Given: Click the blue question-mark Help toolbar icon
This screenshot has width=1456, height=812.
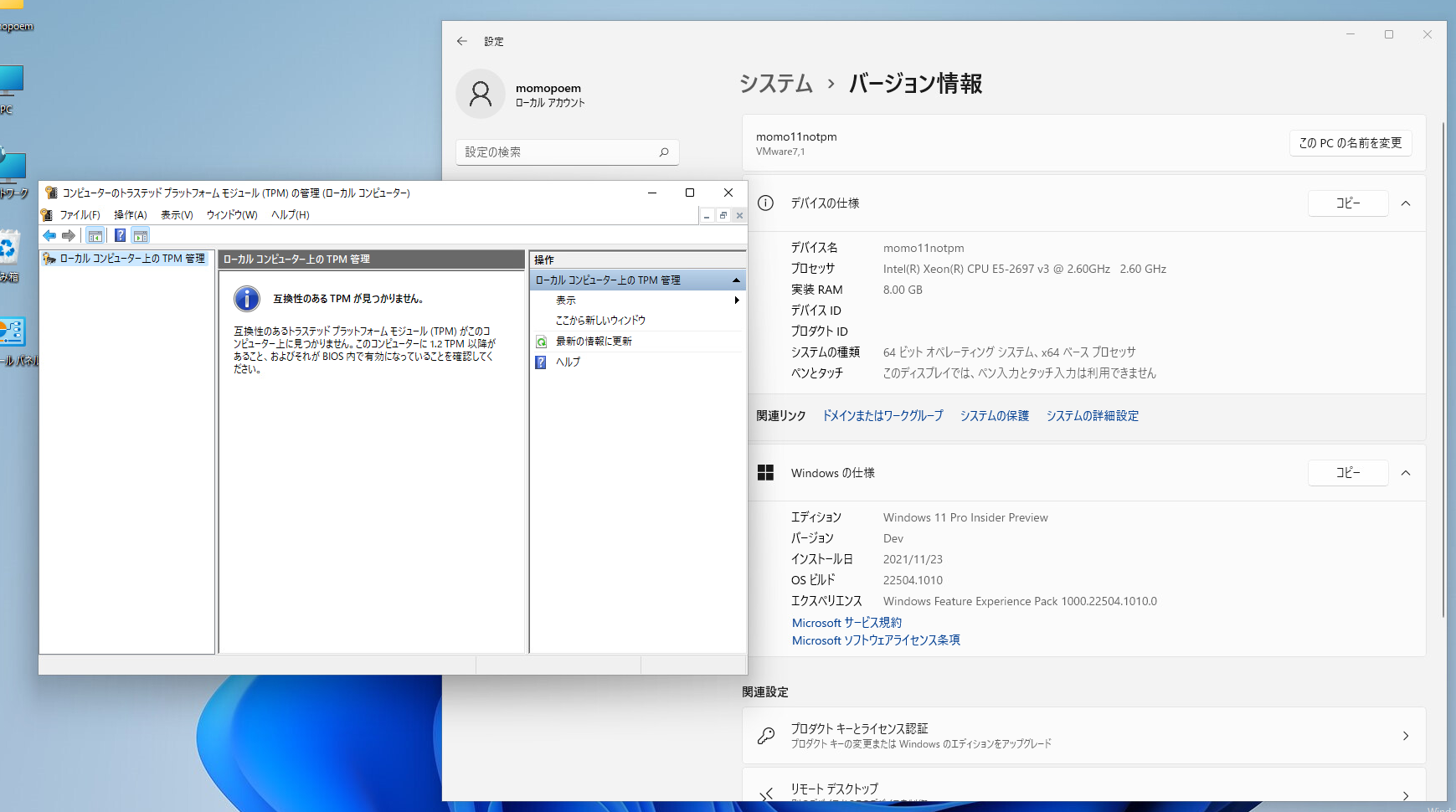Looking at the screenshot, I should click(121, 236).
